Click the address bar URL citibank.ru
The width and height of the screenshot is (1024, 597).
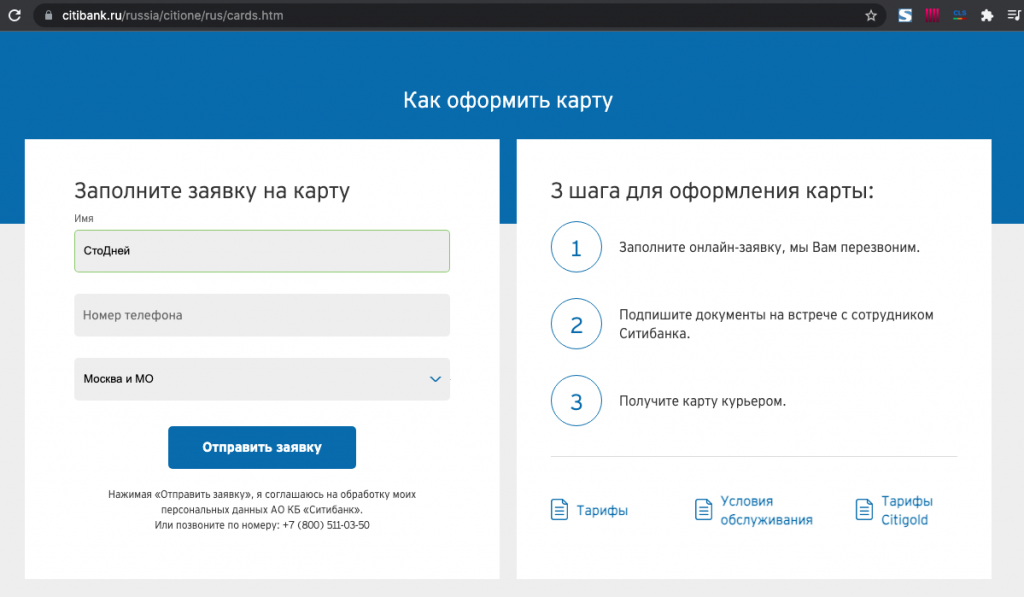[x=172, y=16]
